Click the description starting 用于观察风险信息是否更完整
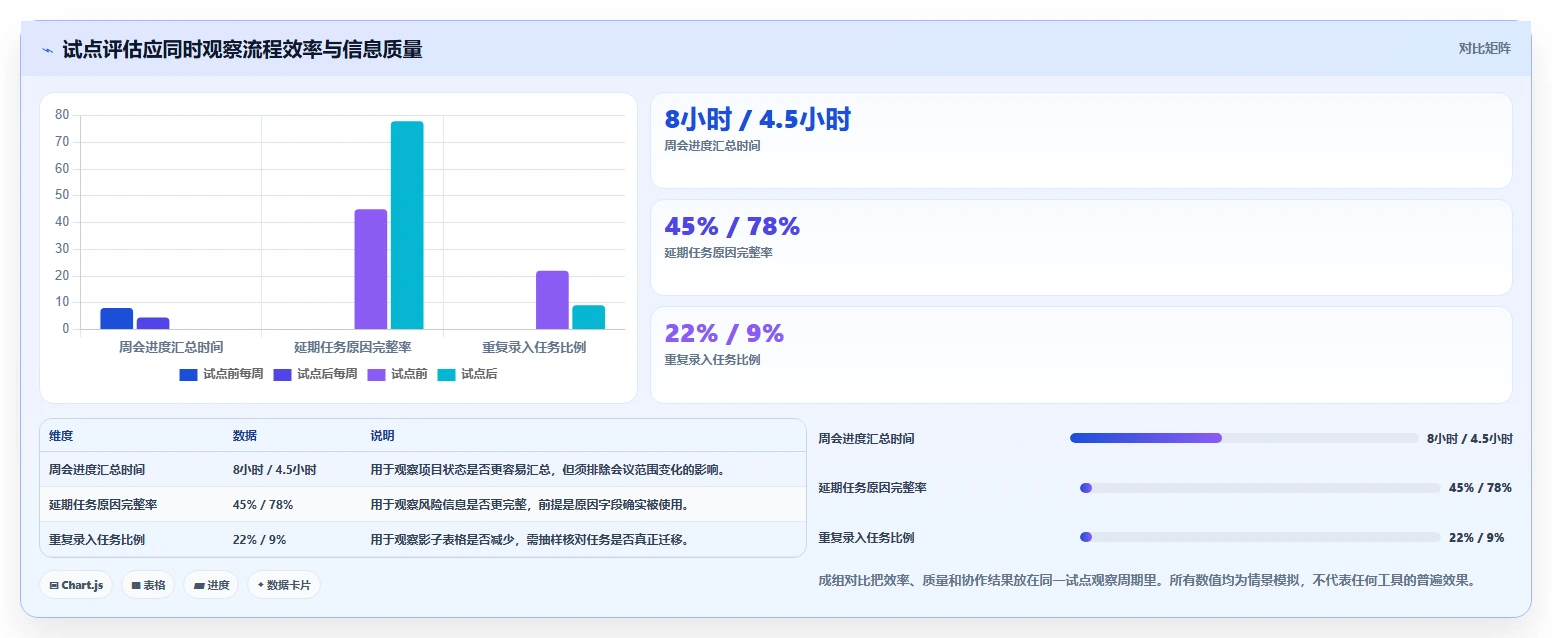 (x=530, y=505)
